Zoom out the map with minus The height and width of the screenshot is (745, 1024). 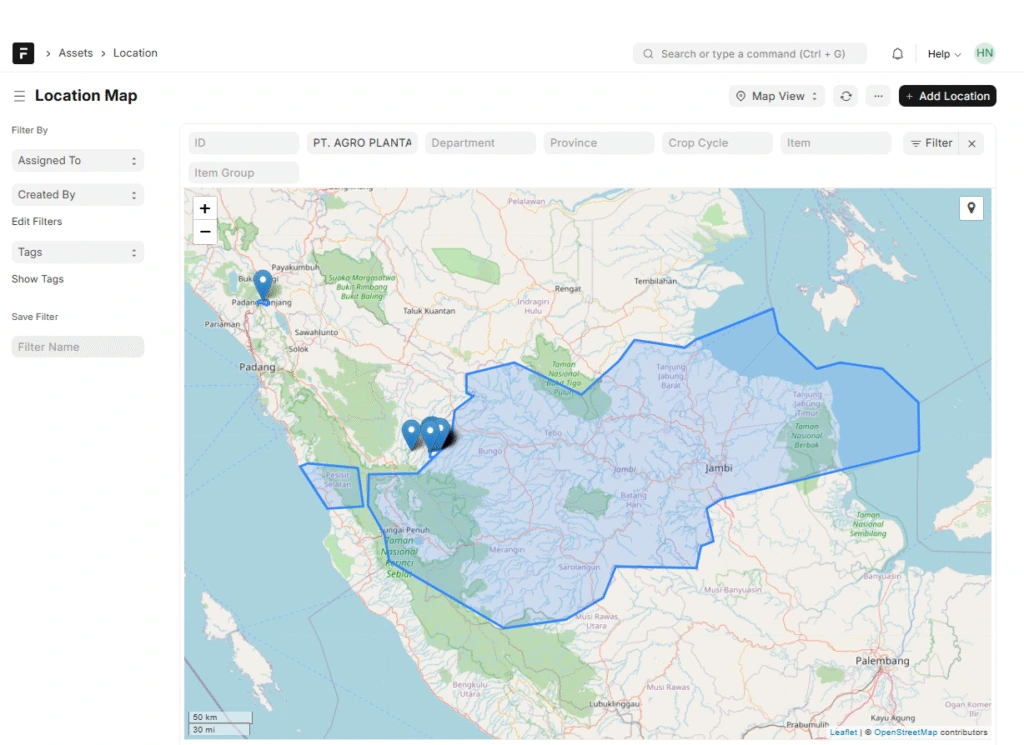coord(205,232)
